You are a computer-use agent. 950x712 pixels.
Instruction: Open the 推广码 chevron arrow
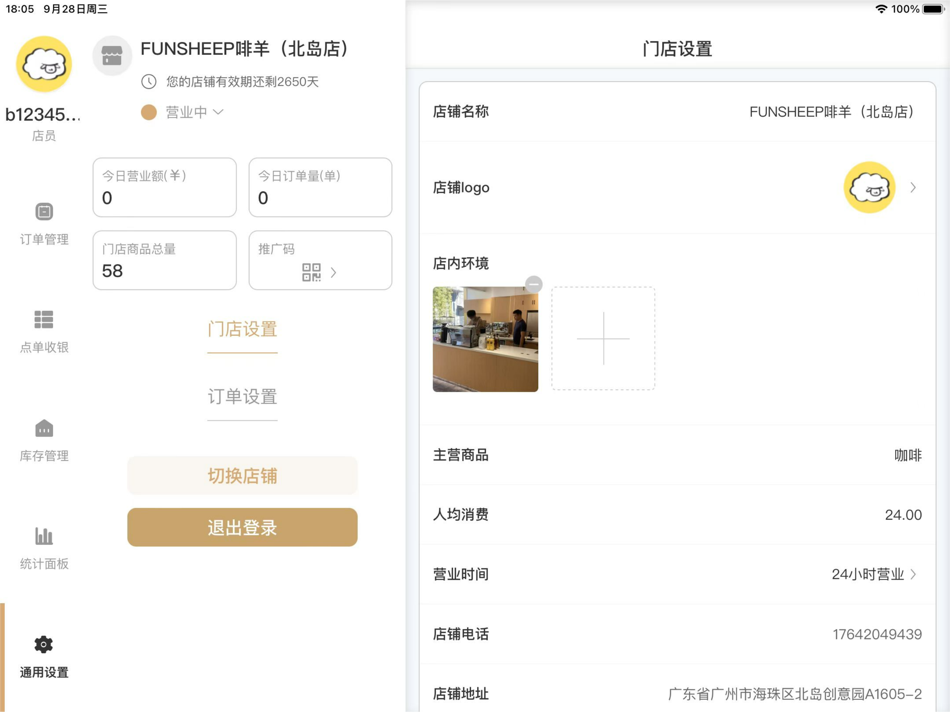point(333,273)
